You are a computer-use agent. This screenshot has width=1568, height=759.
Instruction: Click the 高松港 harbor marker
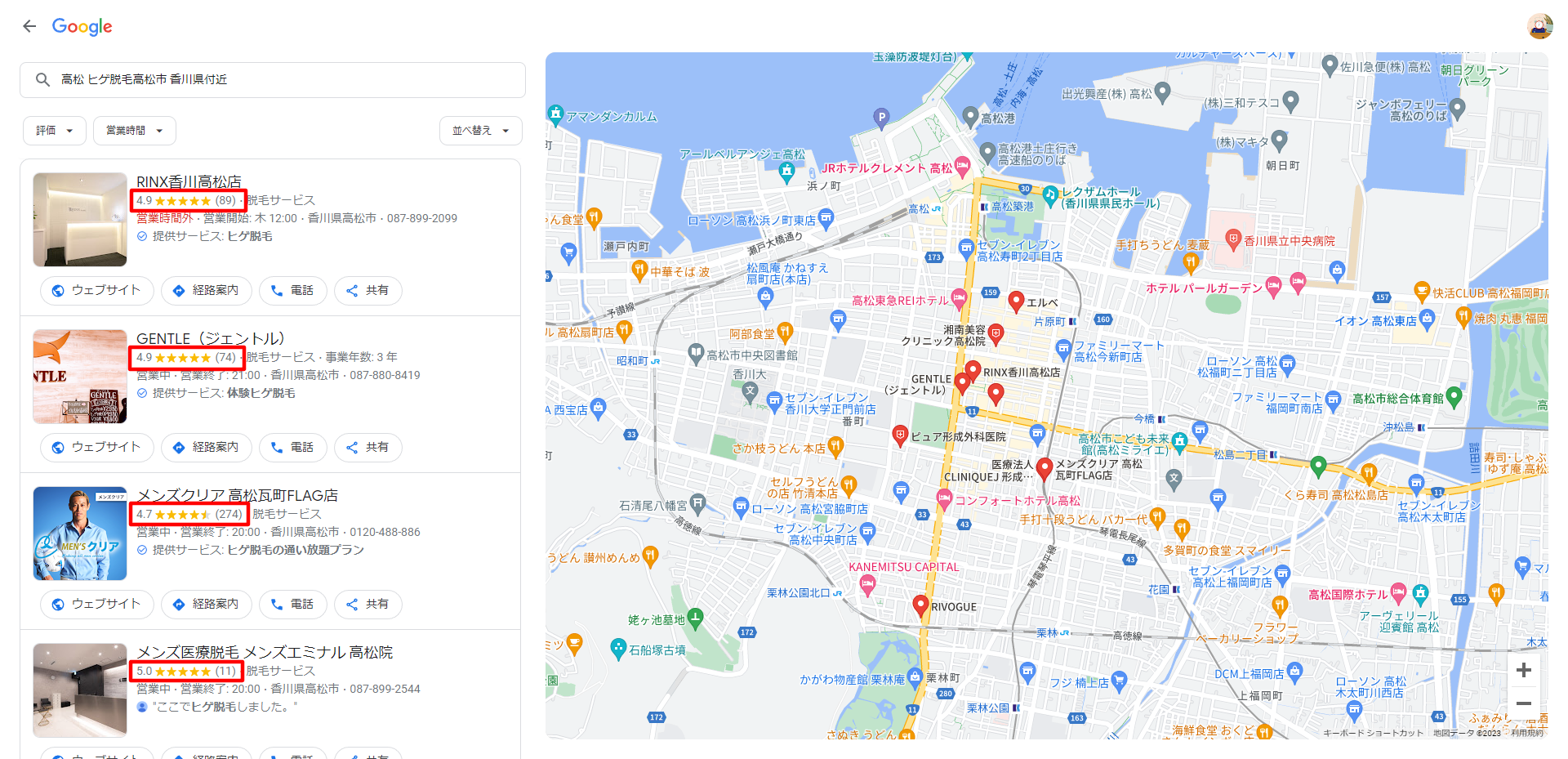(x=970, y=117)
